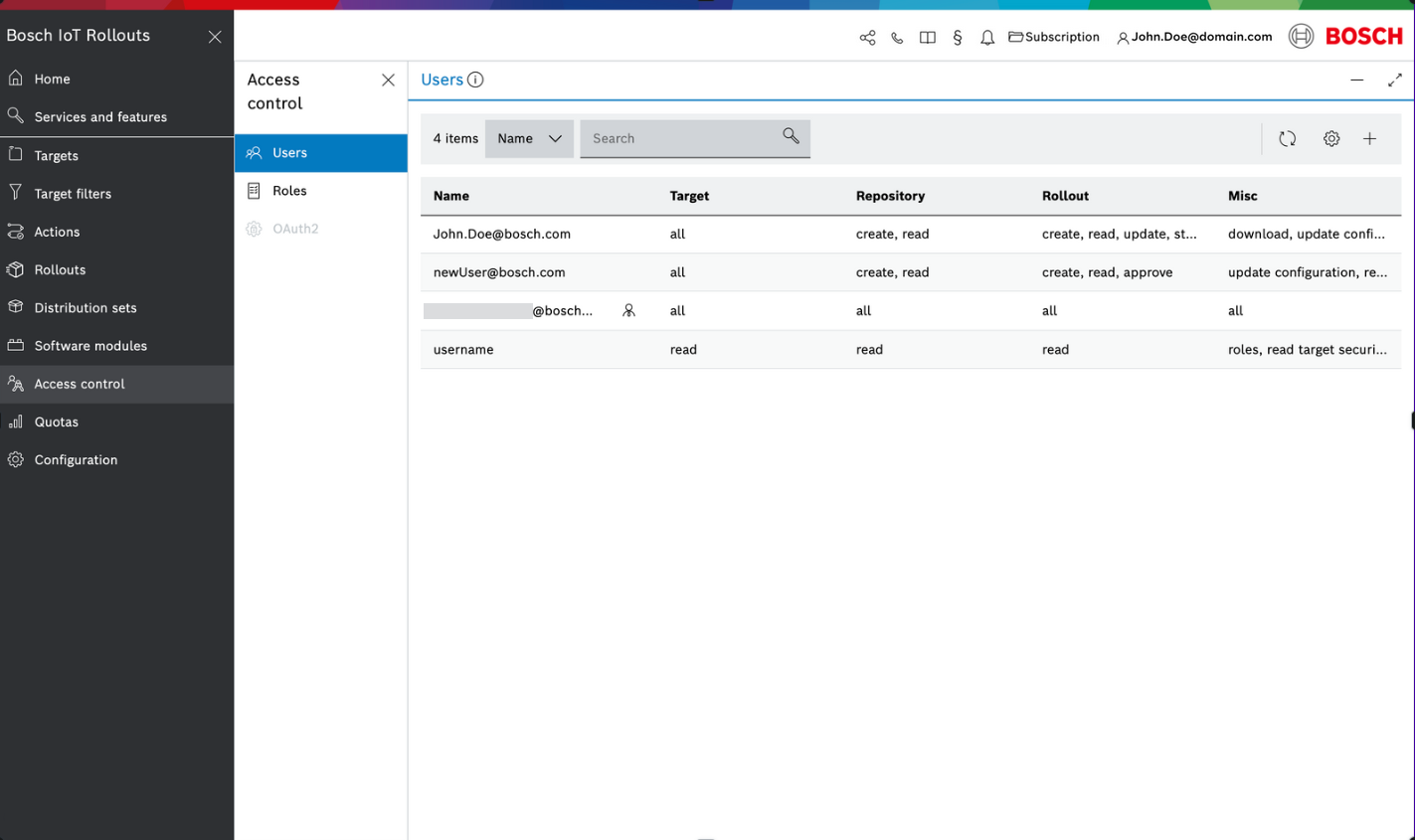Add a new user with plus icon
The image size is (1415, 840).
pos(1369,139)
